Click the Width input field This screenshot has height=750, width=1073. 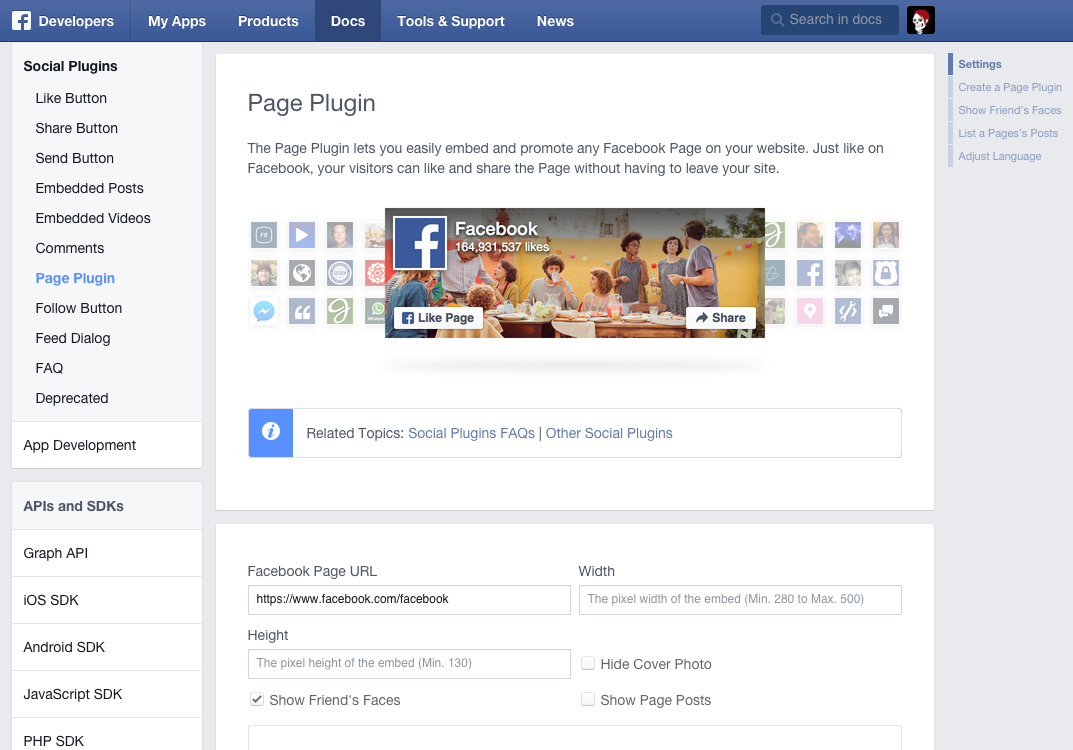pyautogui.click(x=740, y=599)
